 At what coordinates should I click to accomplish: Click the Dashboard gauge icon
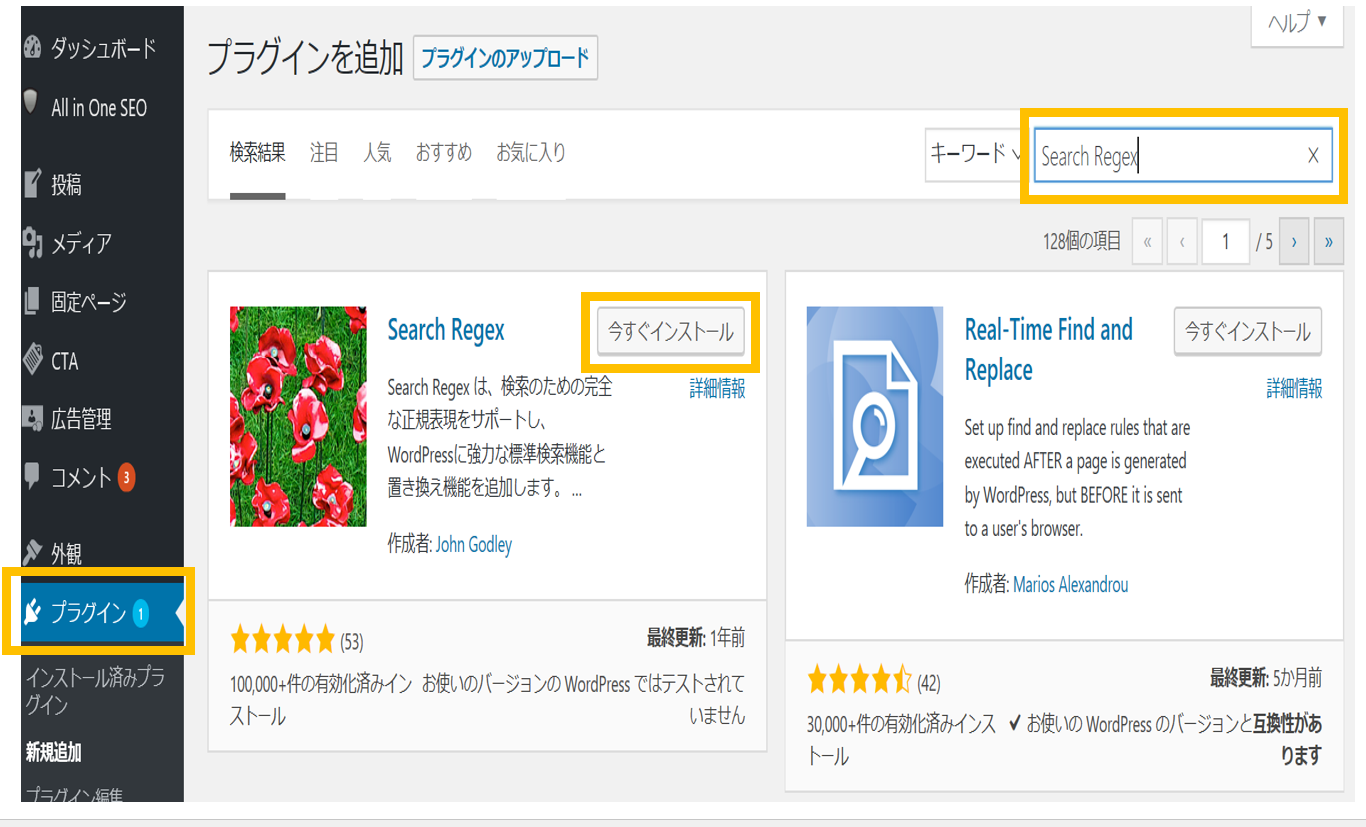click(32, 48)
